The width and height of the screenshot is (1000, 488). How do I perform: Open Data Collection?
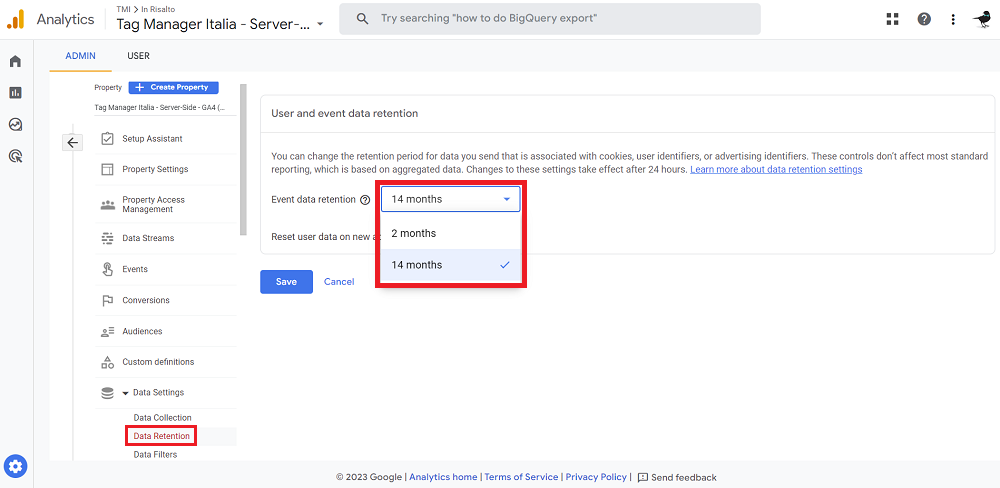pyautogui.click(x=163, y=417)
